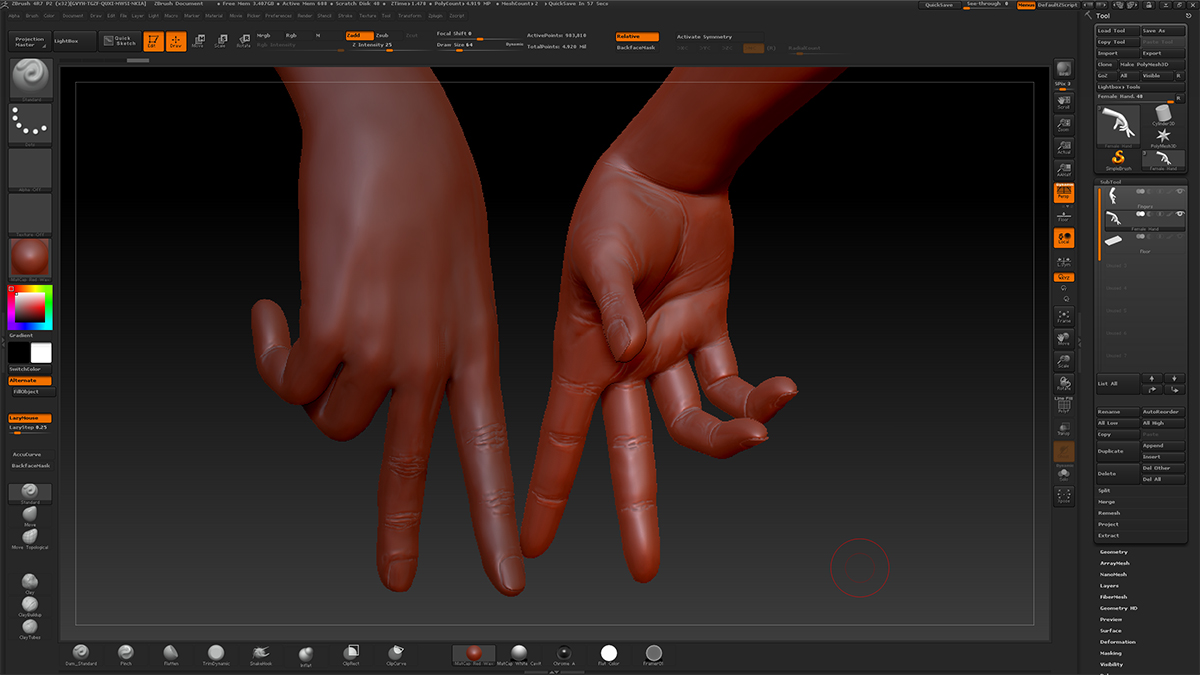Choose the MatCap White Cavity material
This screenshot has height=675, width=1200.
519,653
